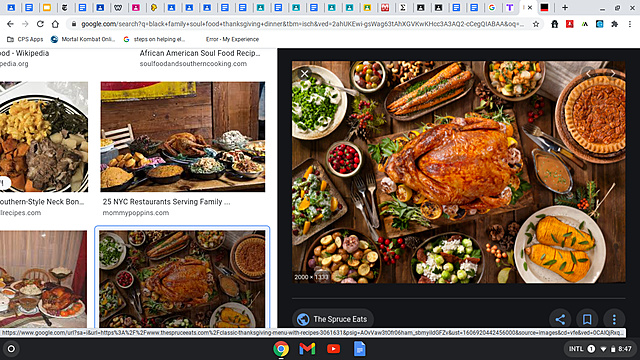Open the Mortal Kombat Online bookmark
This screenshot has height=360, width=640.
[83, 39]
